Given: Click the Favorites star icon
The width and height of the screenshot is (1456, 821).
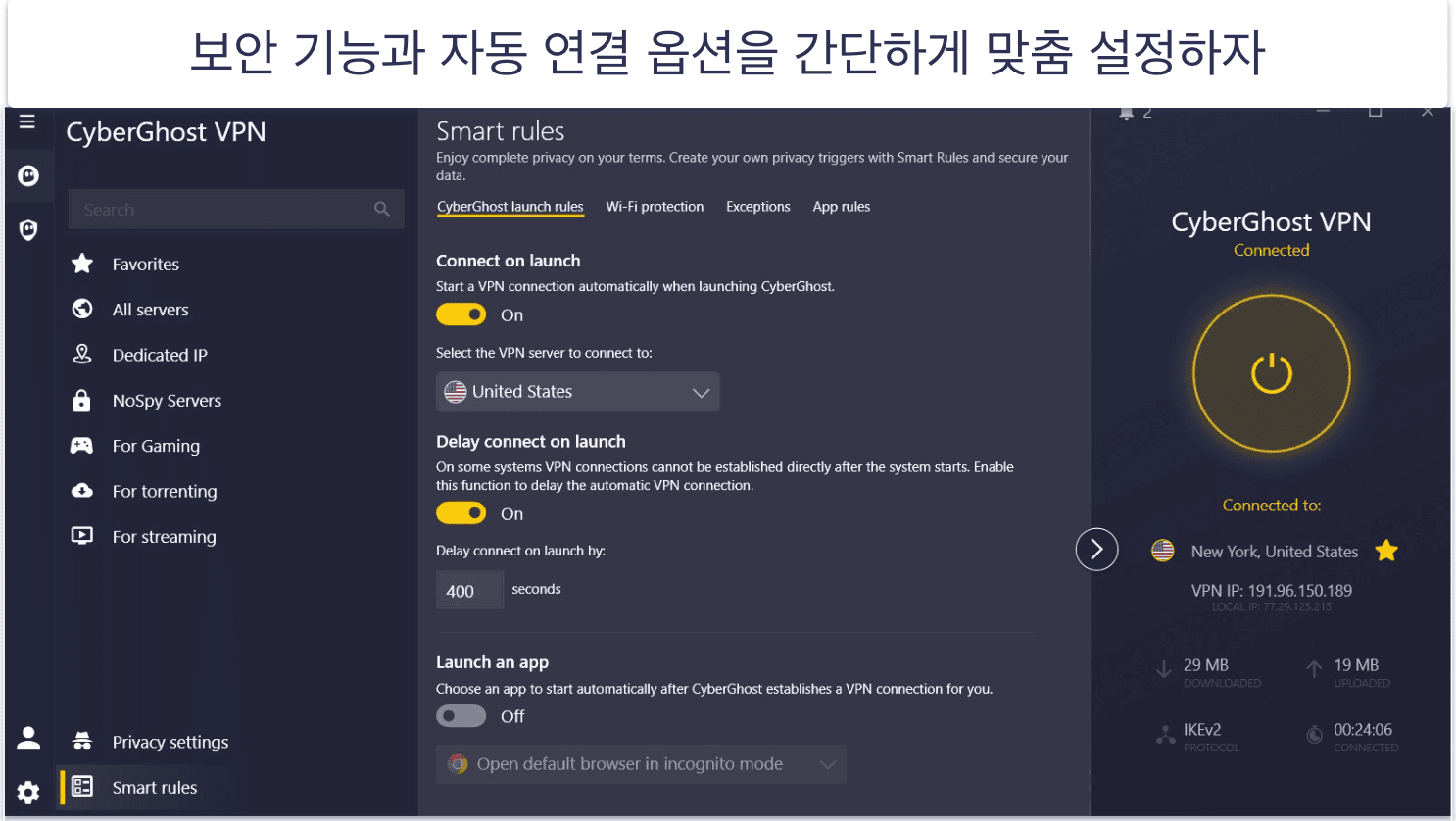Looking at the screenshot, I should point(82,264).
